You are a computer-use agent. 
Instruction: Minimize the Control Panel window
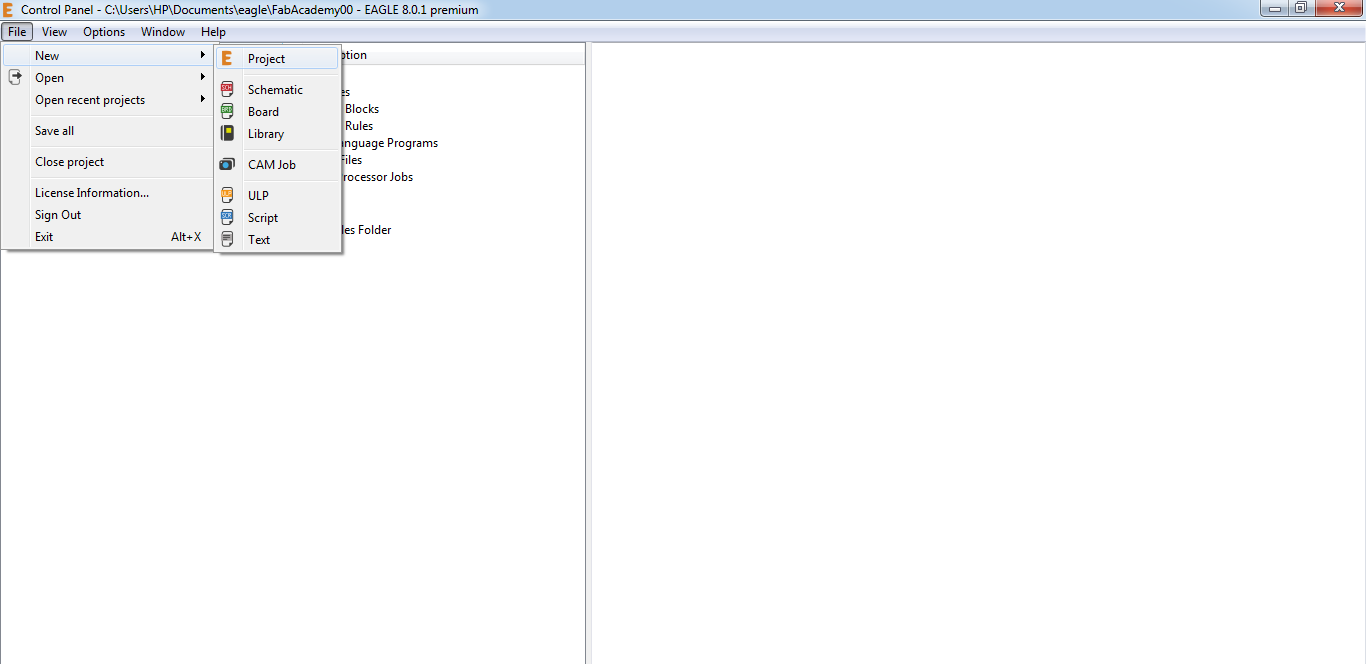click(x=1275, y=8)
